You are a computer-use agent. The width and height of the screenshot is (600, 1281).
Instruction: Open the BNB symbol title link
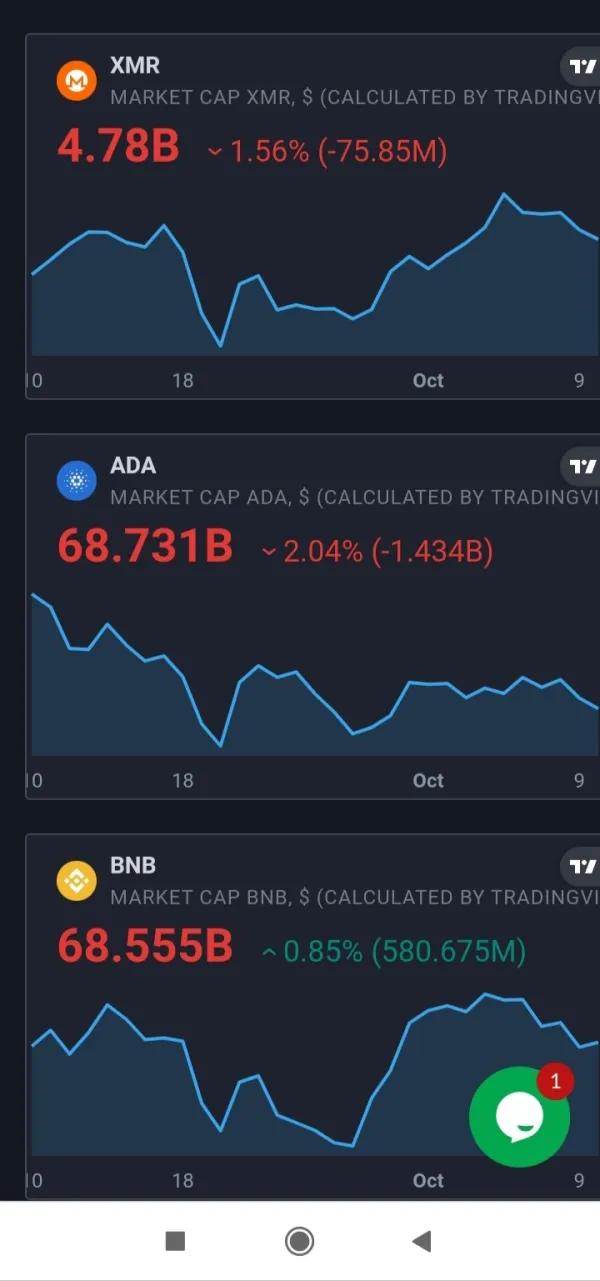tap(133, 866)
